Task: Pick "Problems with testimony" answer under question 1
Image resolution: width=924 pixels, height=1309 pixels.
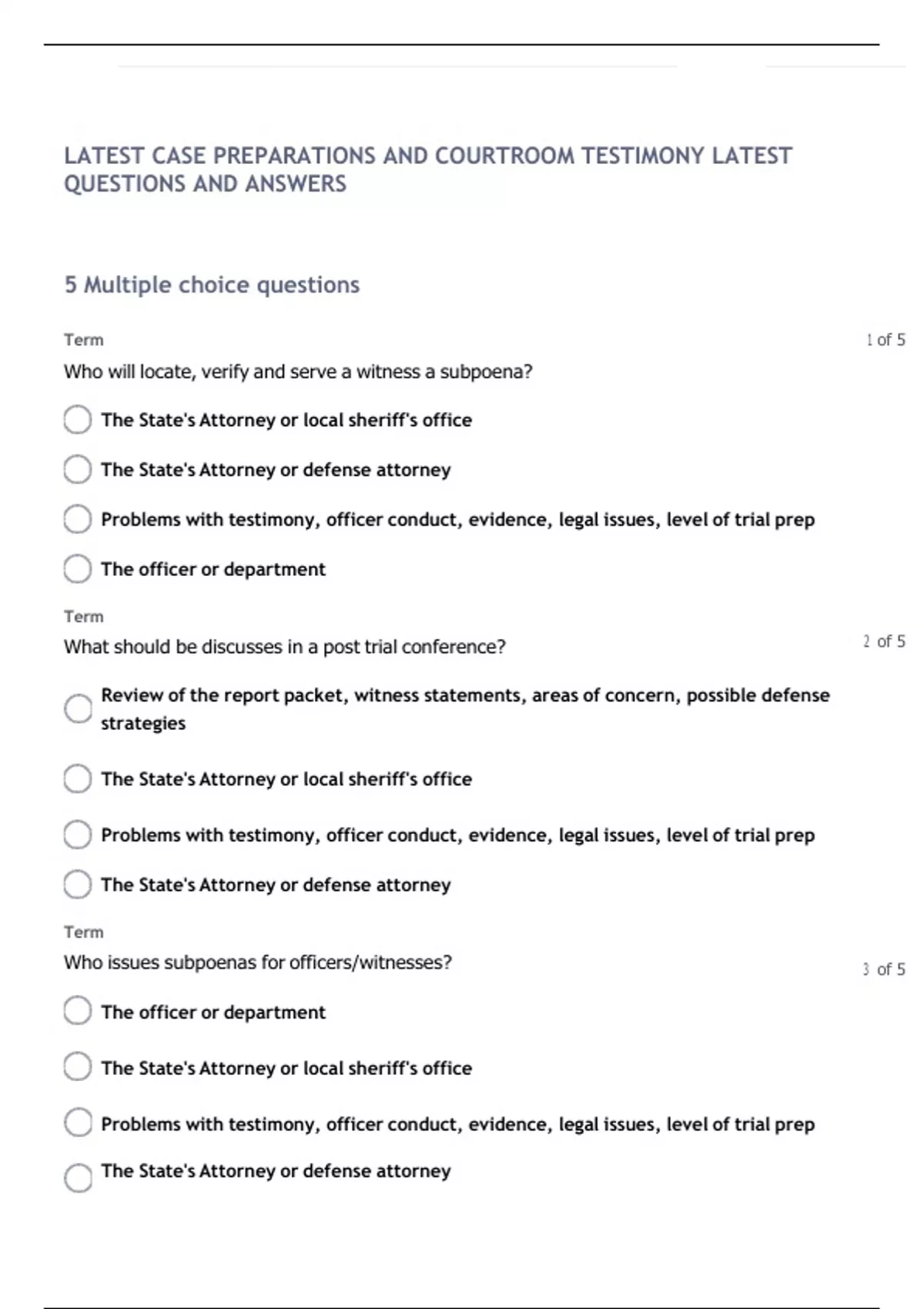Action: click(78, 520)
